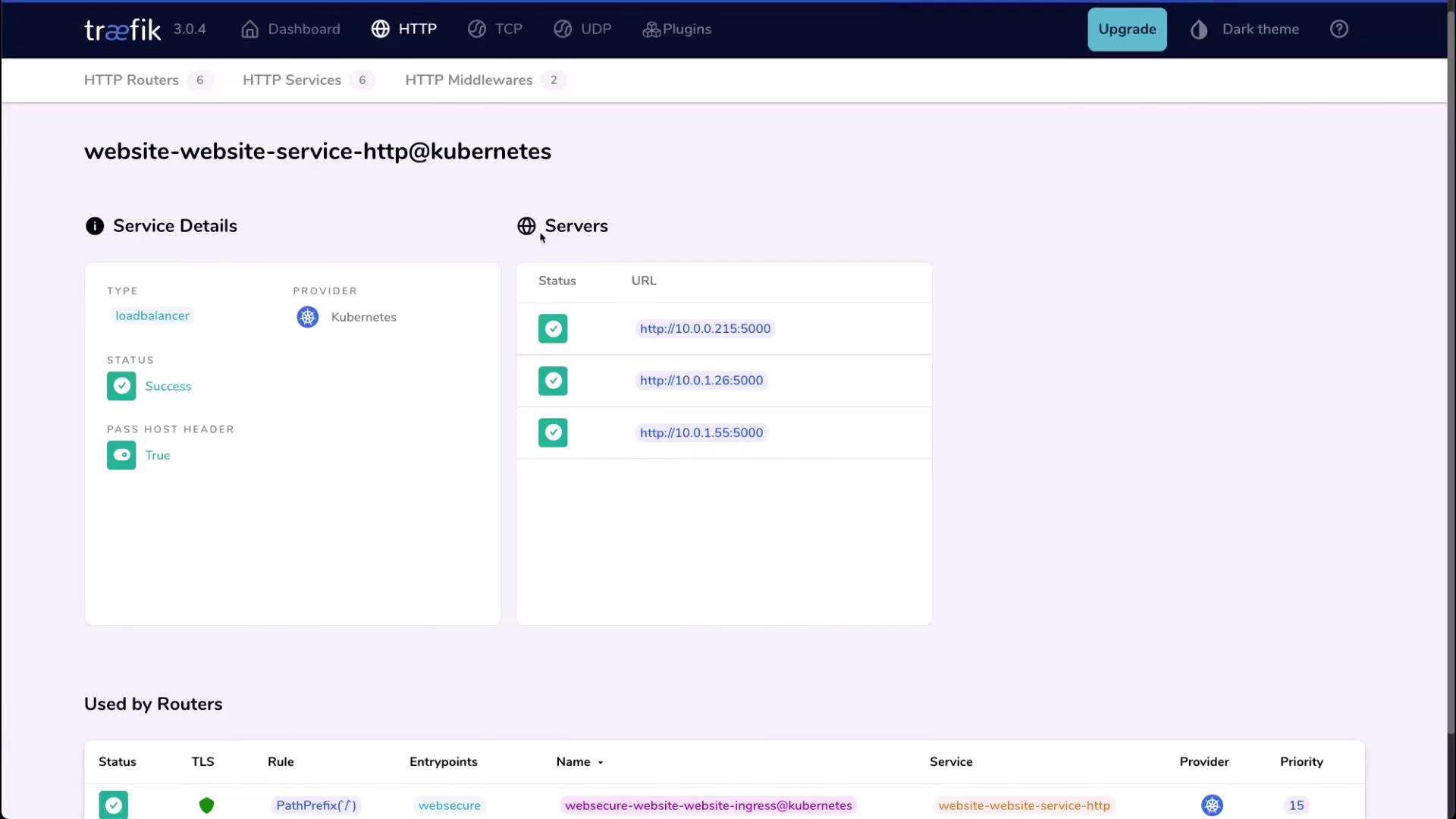
Task: Click status check icon for 10.0.1.55 server
Action: [553, 432]
